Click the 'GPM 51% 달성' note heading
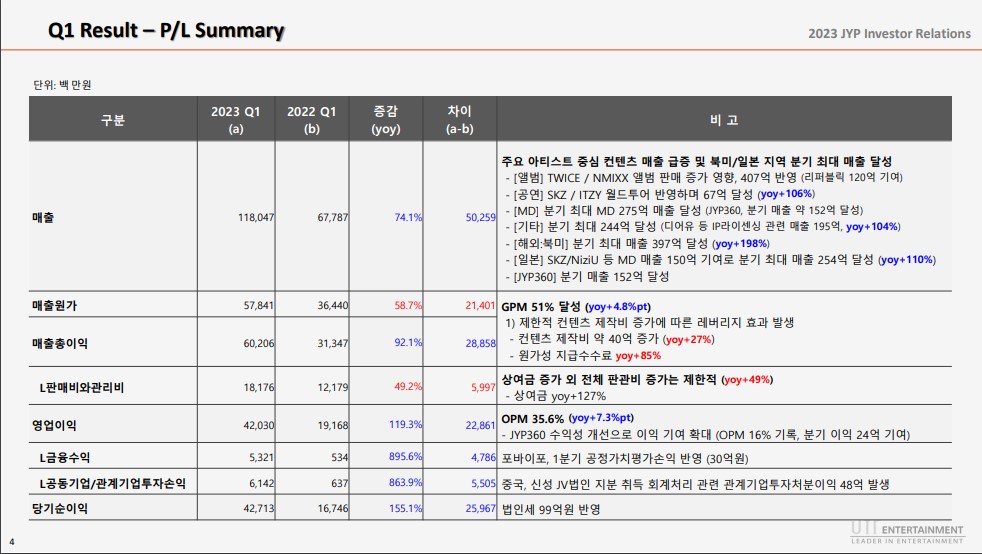This screenshot has height=554, width=982. pyautogui.click(x=576, y=307)
